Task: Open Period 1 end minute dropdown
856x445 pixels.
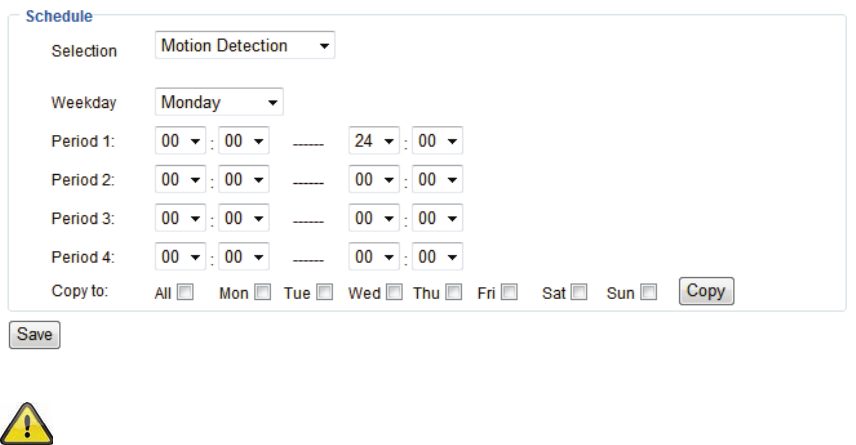Action: pos(437,141)
